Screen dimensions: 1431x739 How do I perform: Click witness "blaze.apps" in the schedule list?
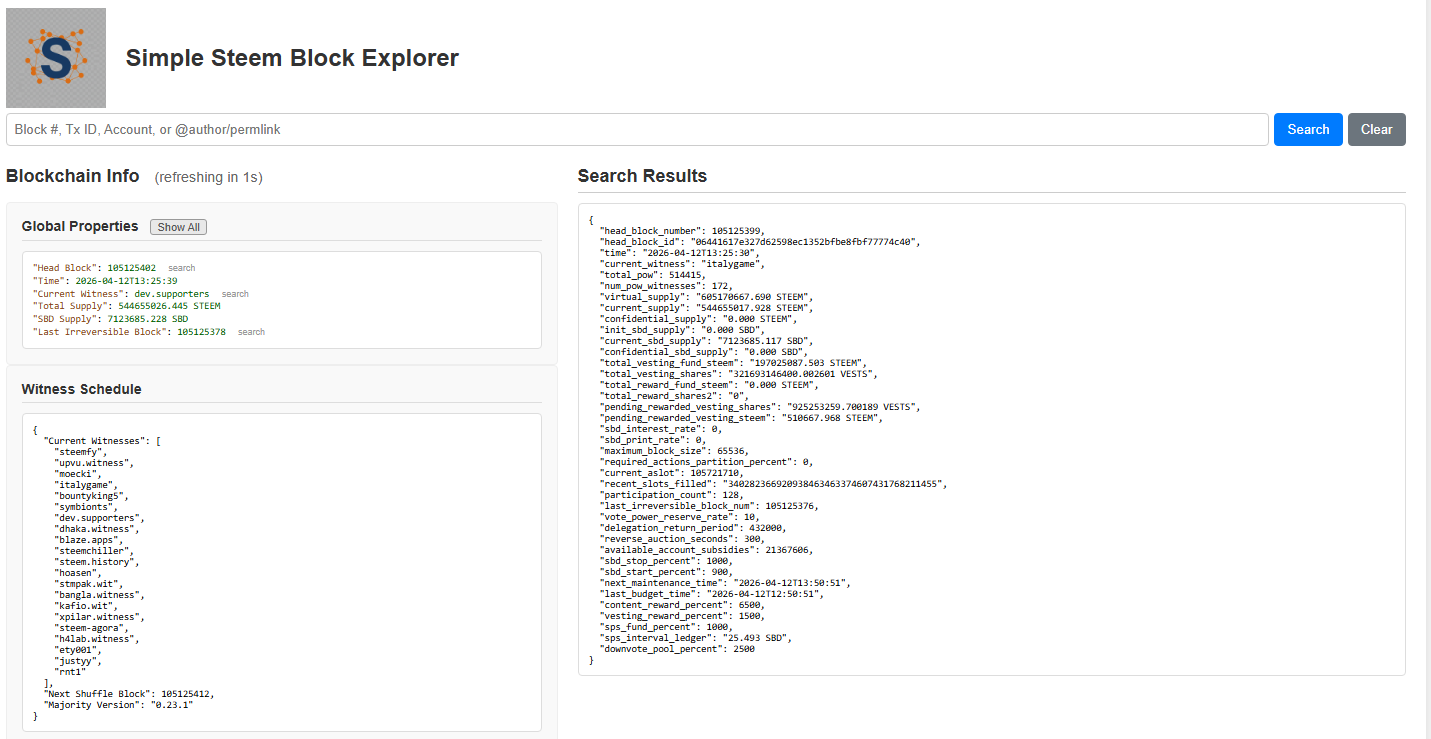(x=88, y=540)
